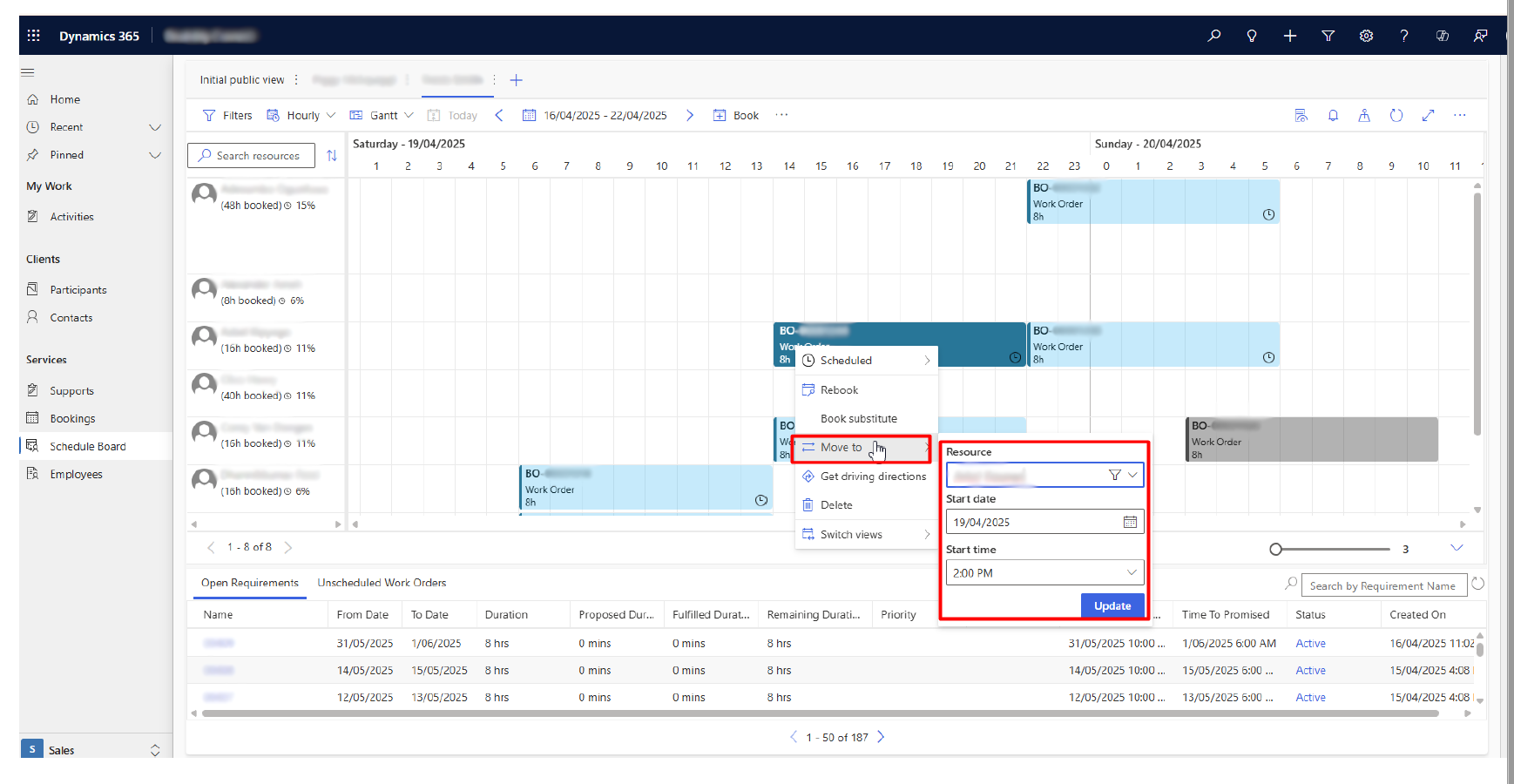The width and height of the screenshot is (1514, 784).
Task: Open the Gantt view dropdown
Action: click(382, 115)
